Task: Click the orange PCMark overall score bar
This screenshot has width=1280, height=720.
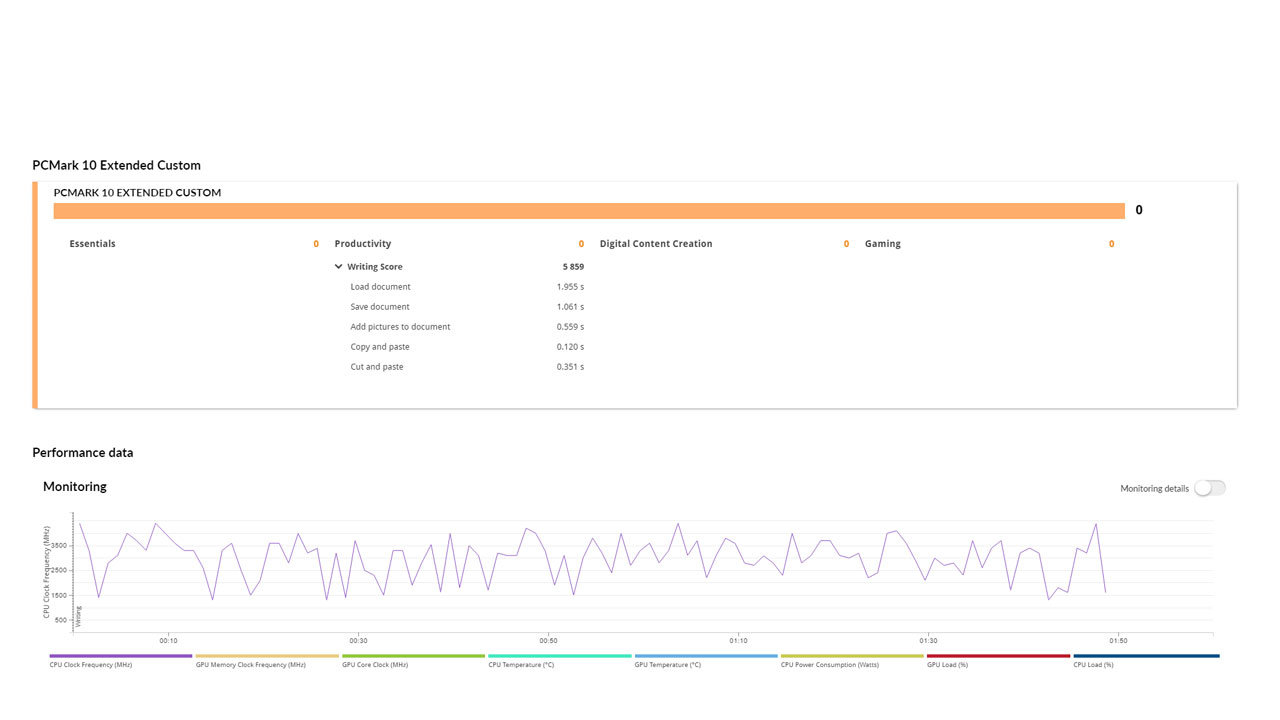Action: [589, 211]
